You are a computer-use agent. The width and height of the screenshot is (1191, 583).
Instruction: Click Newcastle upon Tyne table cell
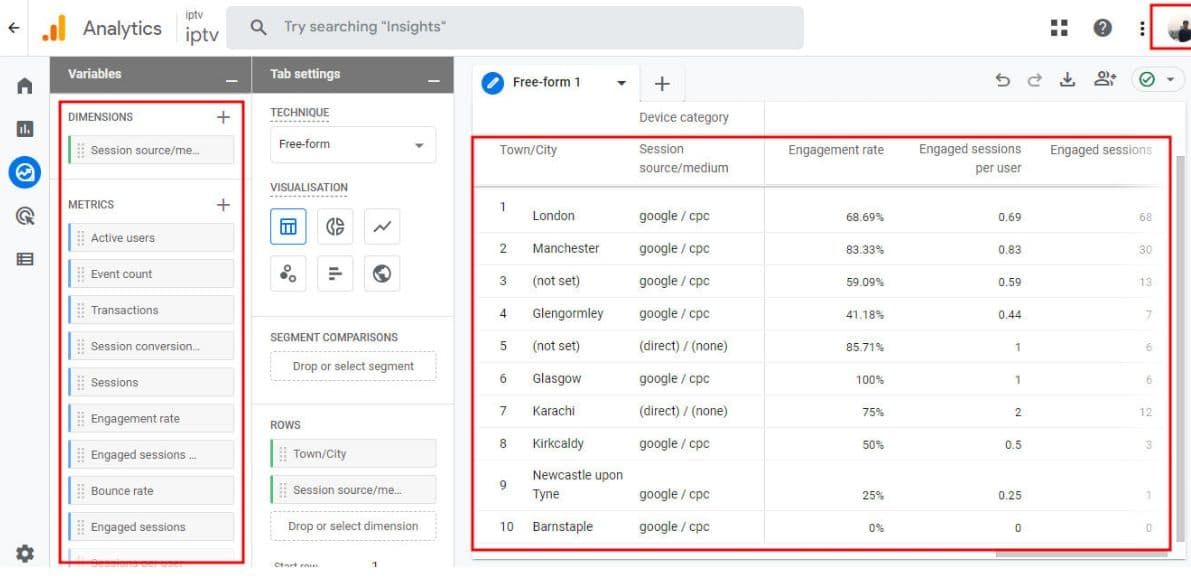tap(578, 484)
